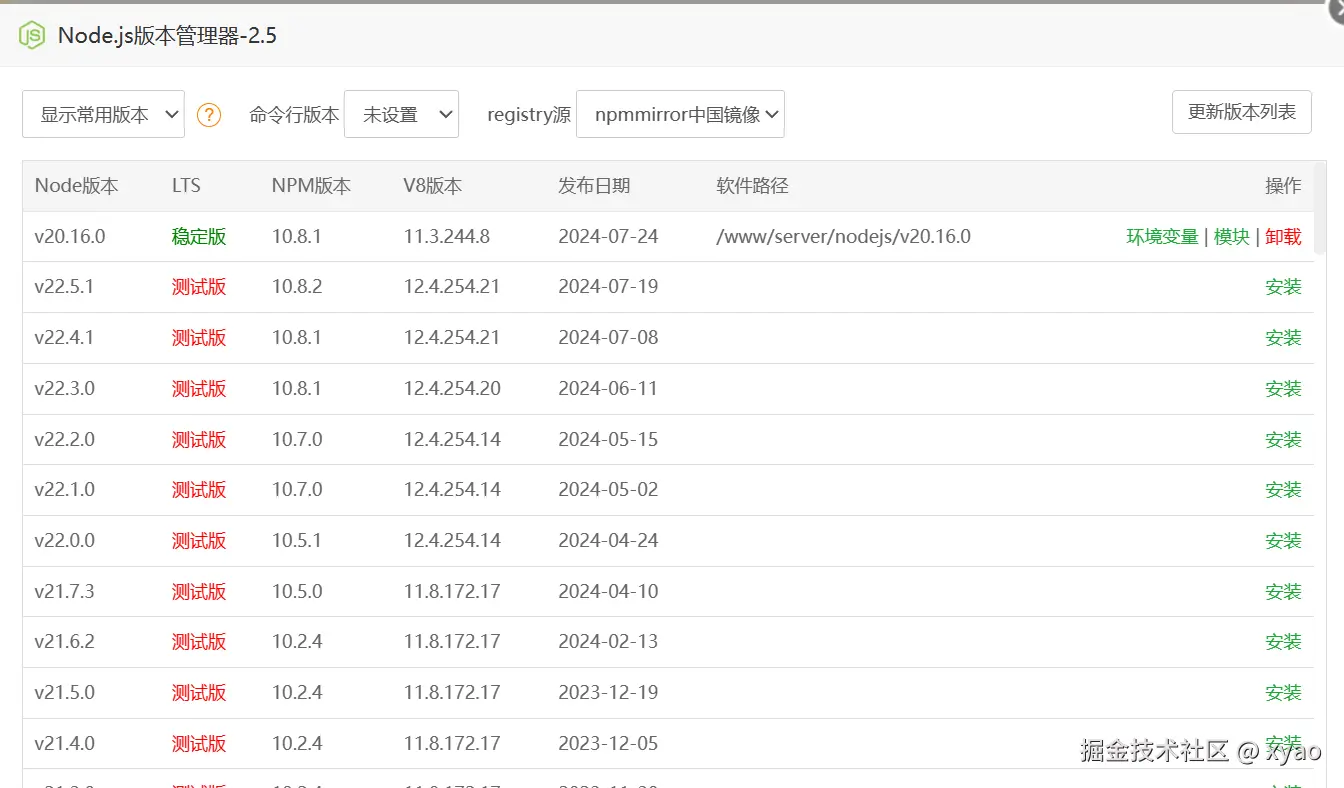Click release date 2023-12-19
Viewport: 1344px width, 788px height.
[x=608, y=693]
